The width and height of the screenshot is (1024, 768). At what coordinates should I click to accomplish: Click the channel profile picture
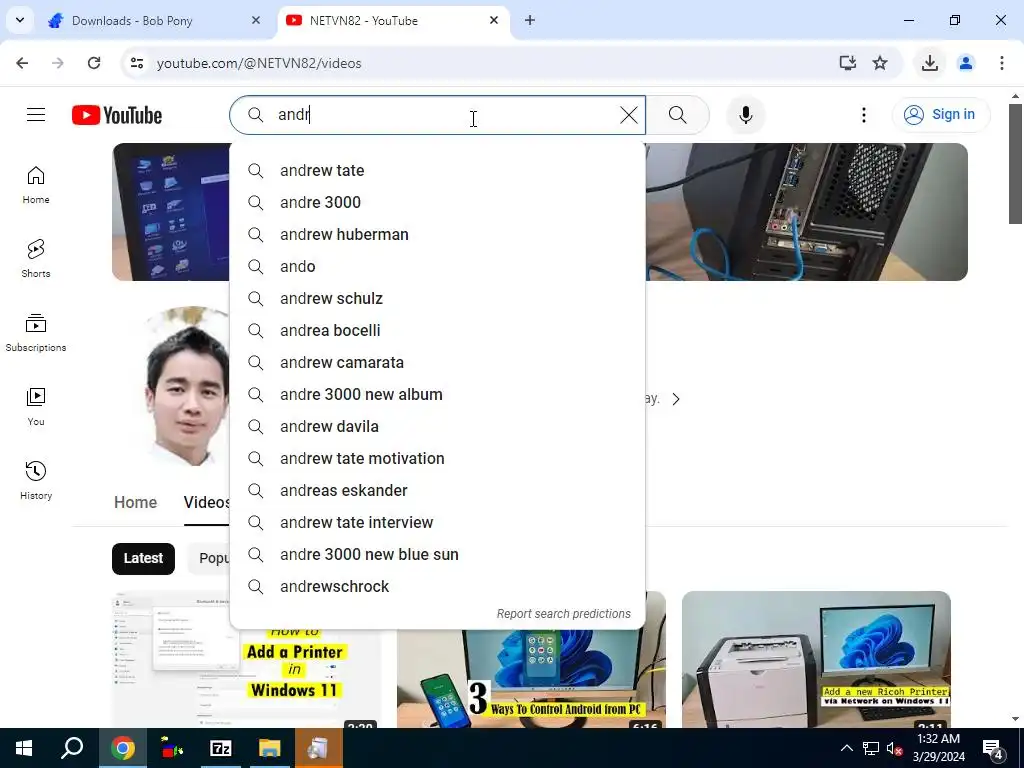tap(187, 387)
